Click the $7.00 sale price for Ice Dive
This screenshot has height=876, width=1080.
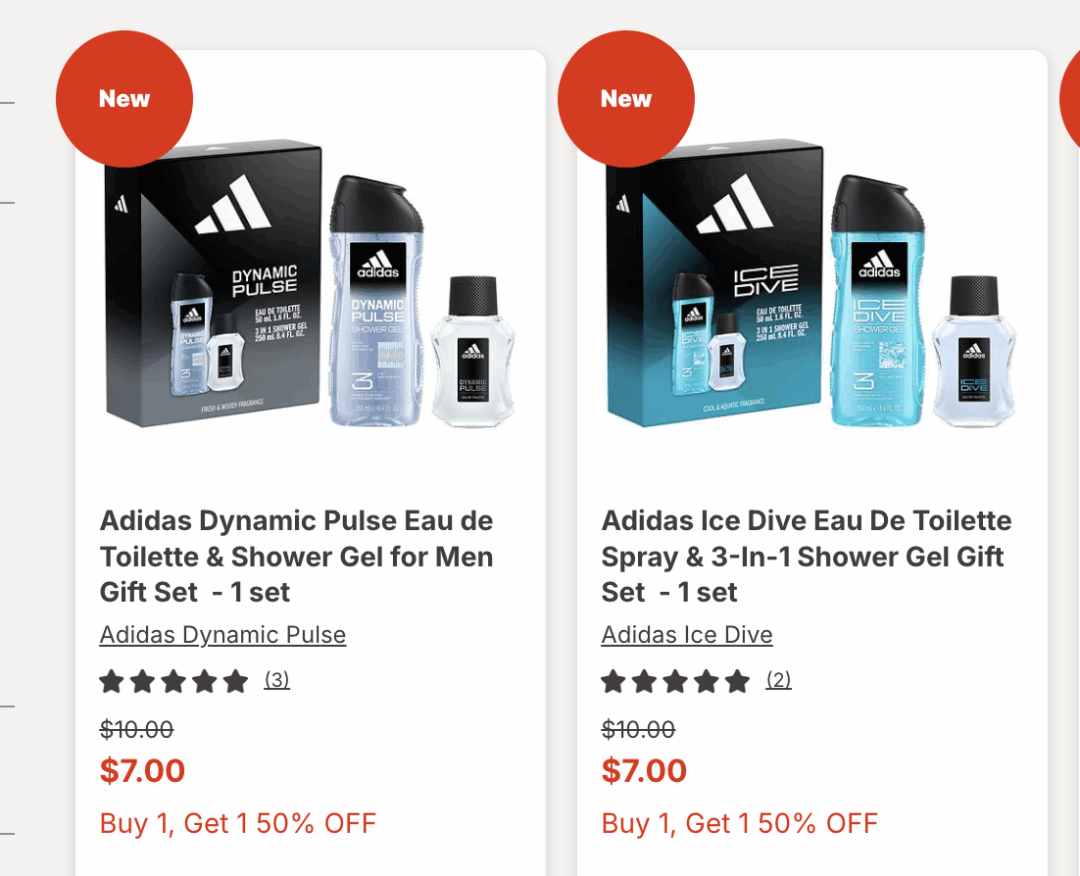tap(645, 771)
